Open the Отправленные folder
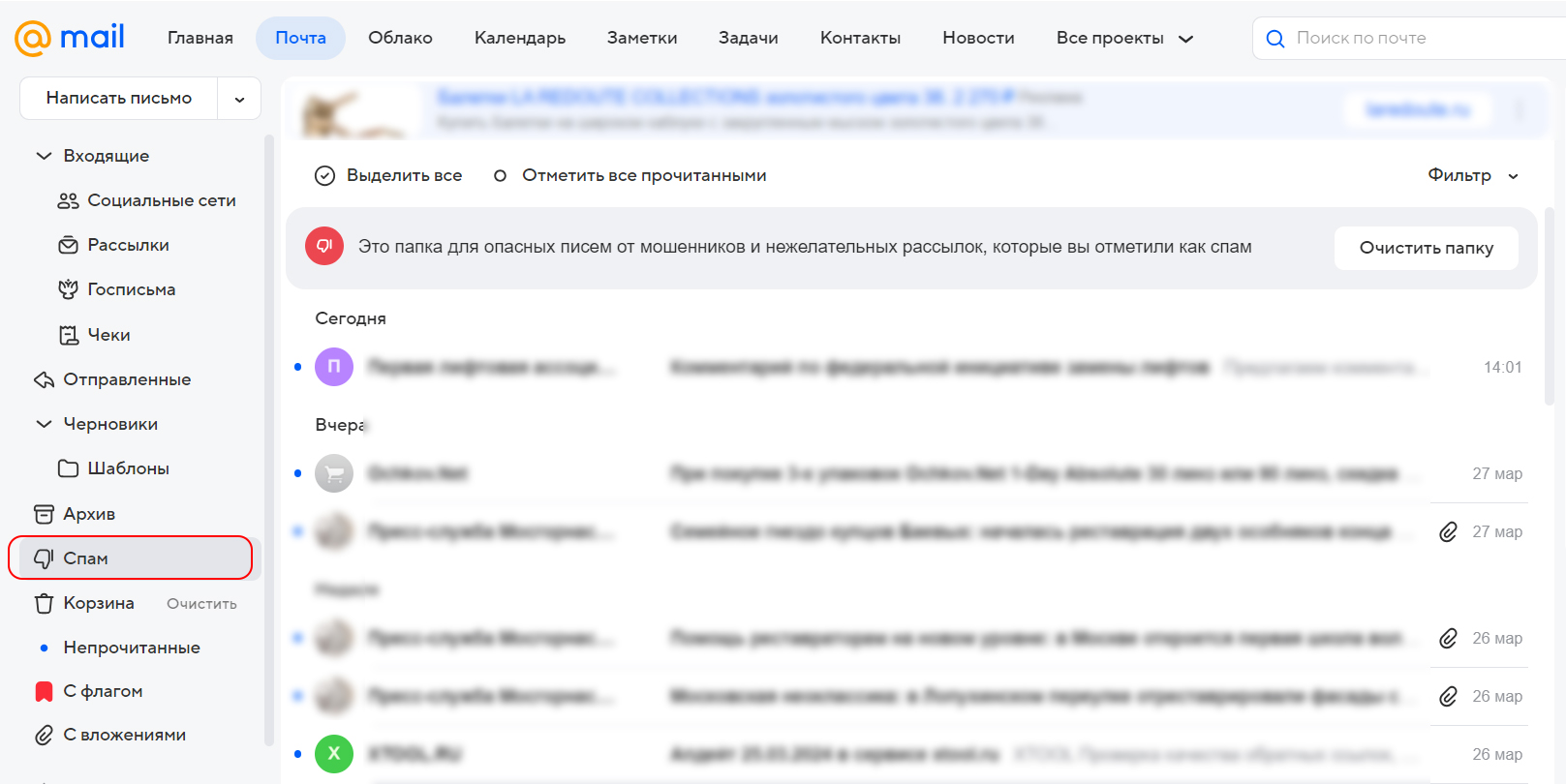This screenshot has height=784, width=1566. click(x=127, y=379)
